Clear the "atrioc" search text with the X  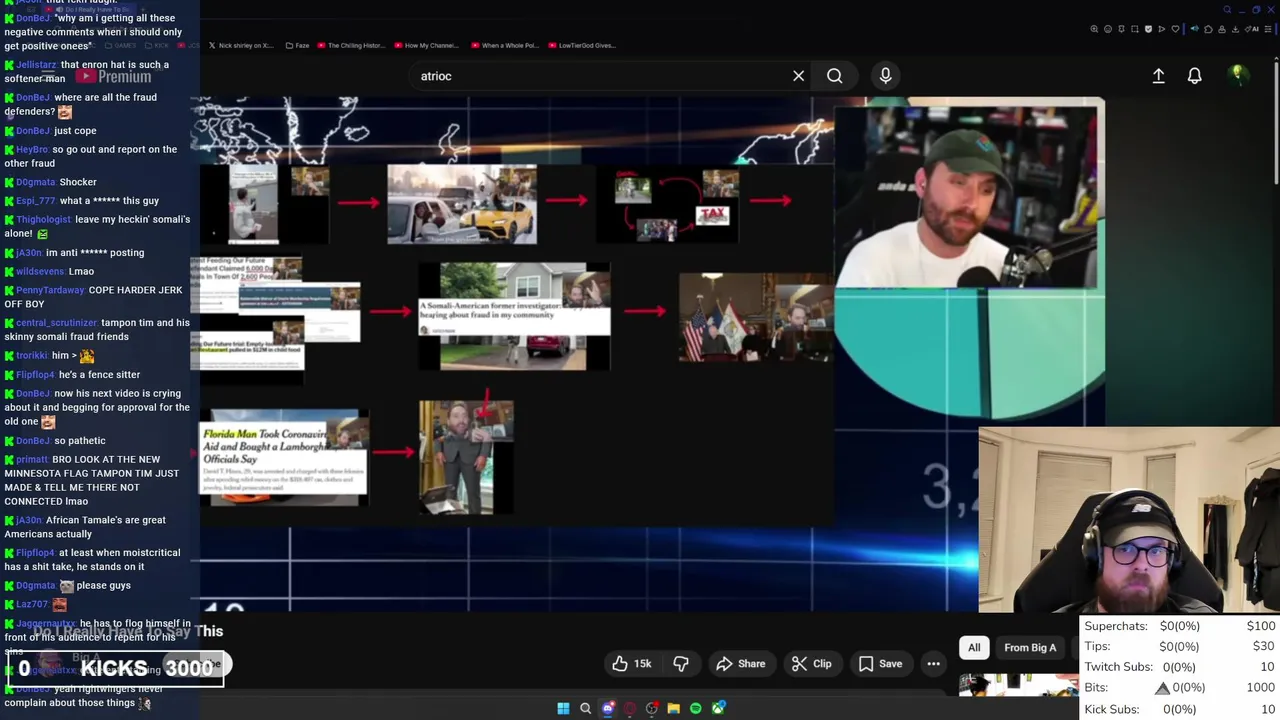[x=798, y=76]
